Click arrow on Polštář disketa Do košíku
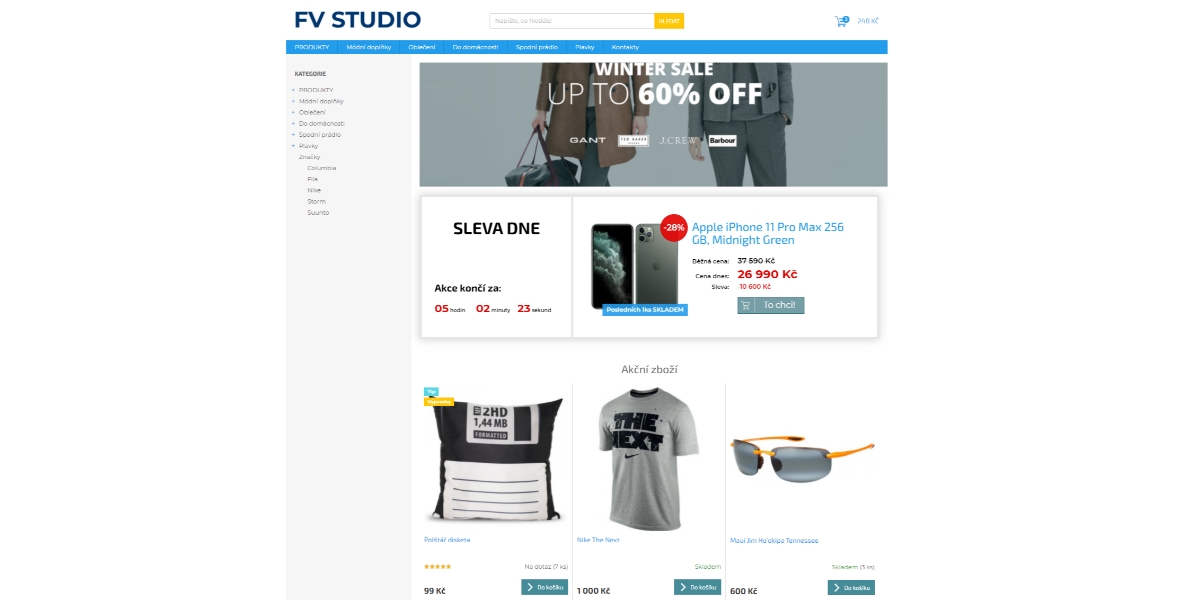Image resolution: width=1200 pixels, height=600 pixels. click(530, 587)
